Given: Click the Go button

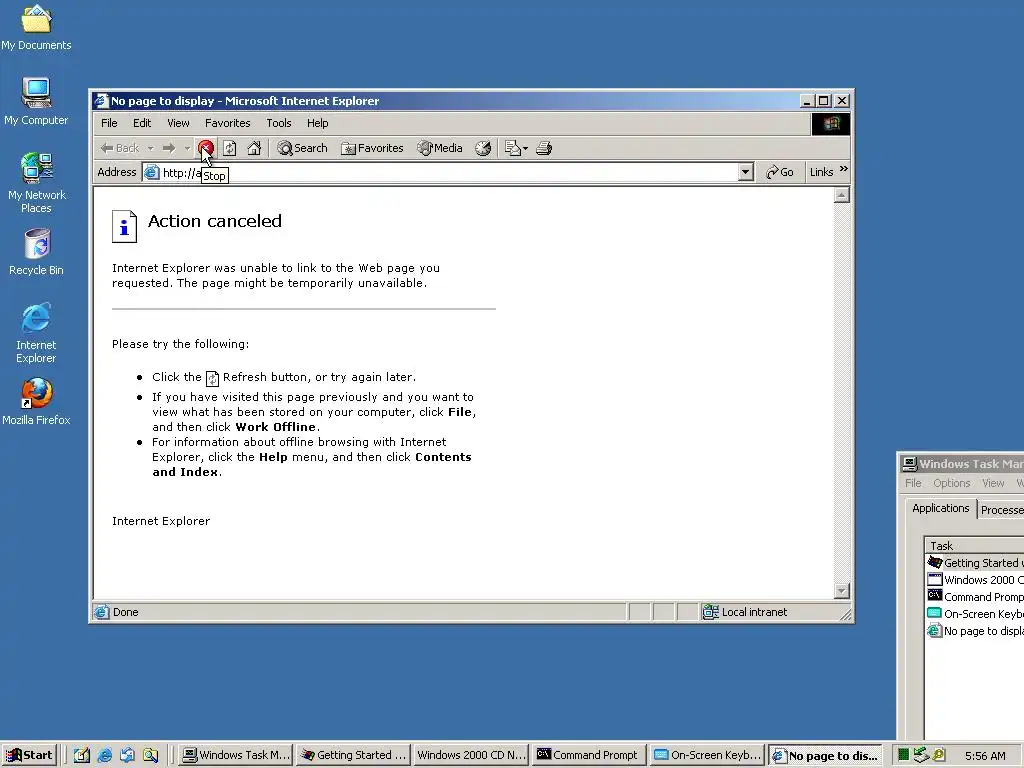Looking at the screenshot, I should pos(779,172).
